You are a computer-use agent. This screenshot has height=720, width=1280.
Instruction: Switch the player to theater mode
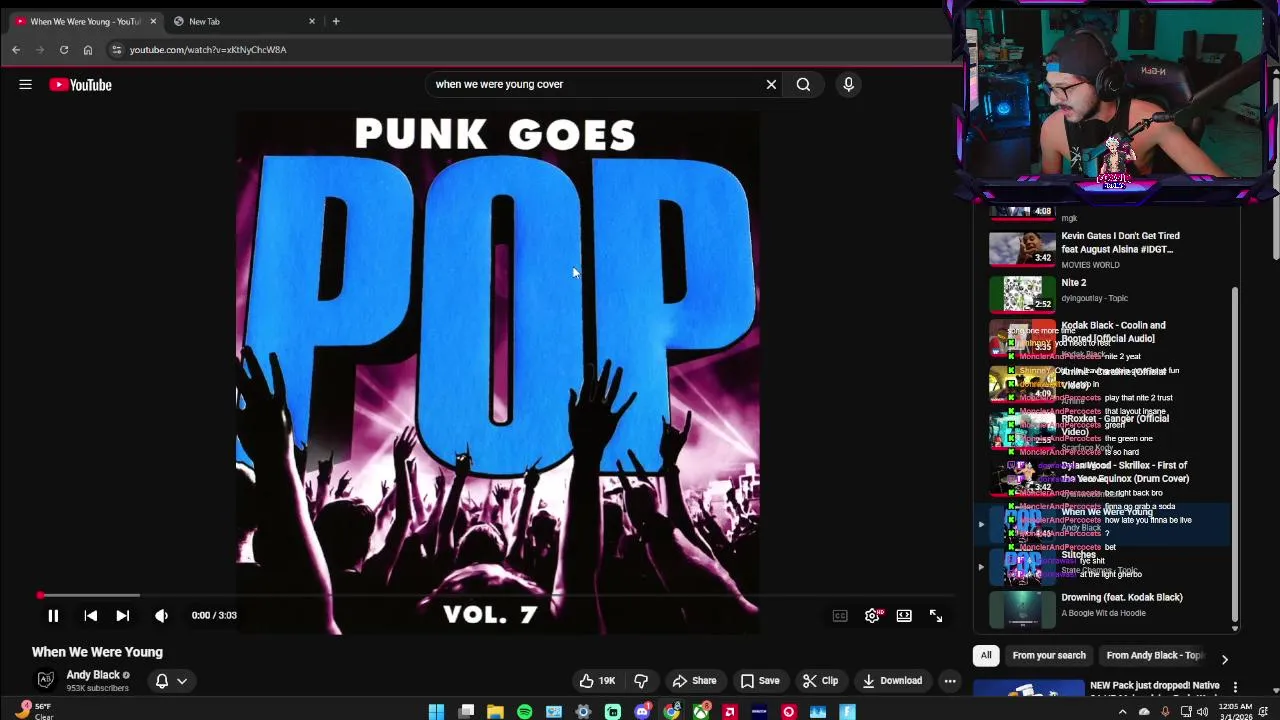pos(904,616)
